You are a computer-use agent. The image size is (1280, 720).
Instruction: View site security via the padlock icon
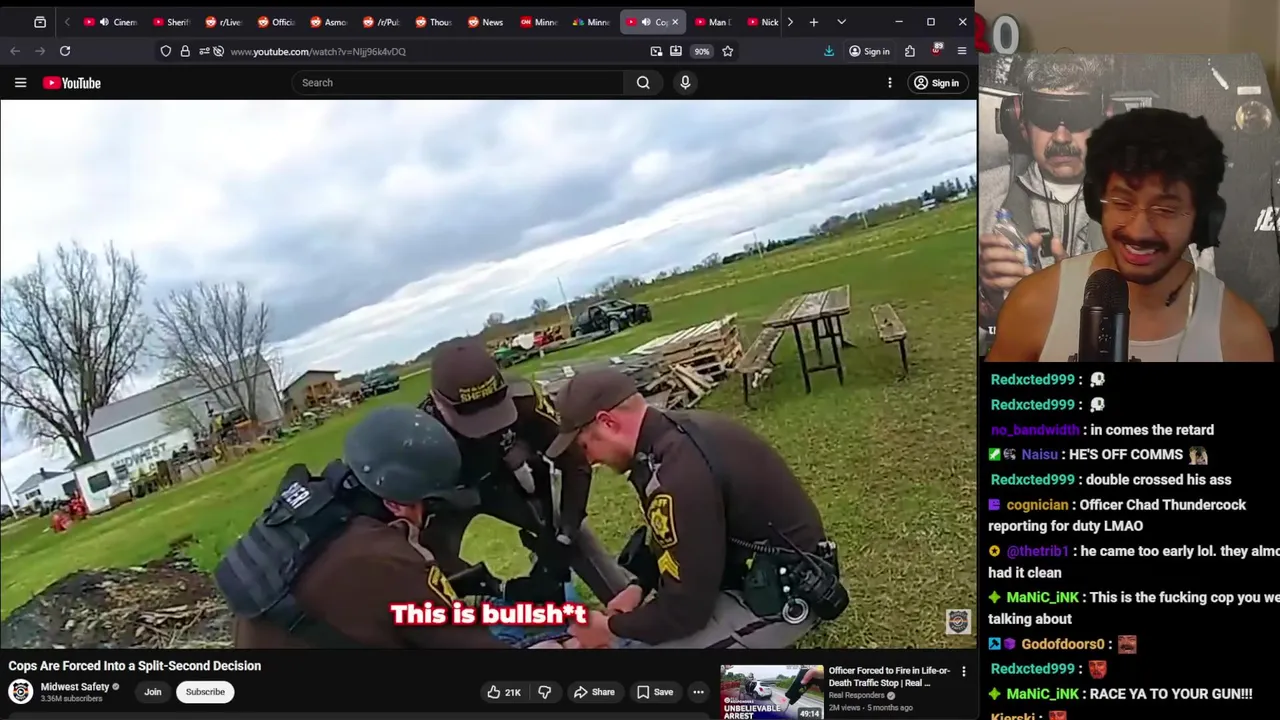[x=185, y=51]
